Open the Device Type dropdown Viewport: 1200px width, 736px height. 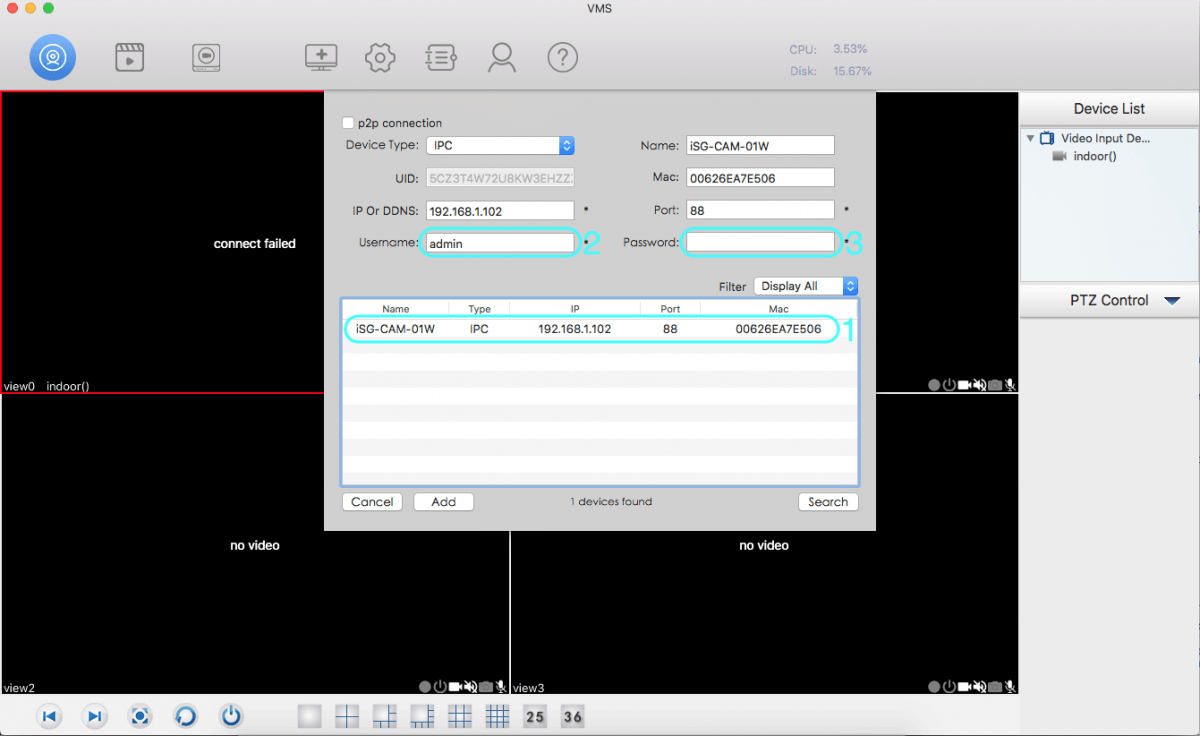[566, 146]
